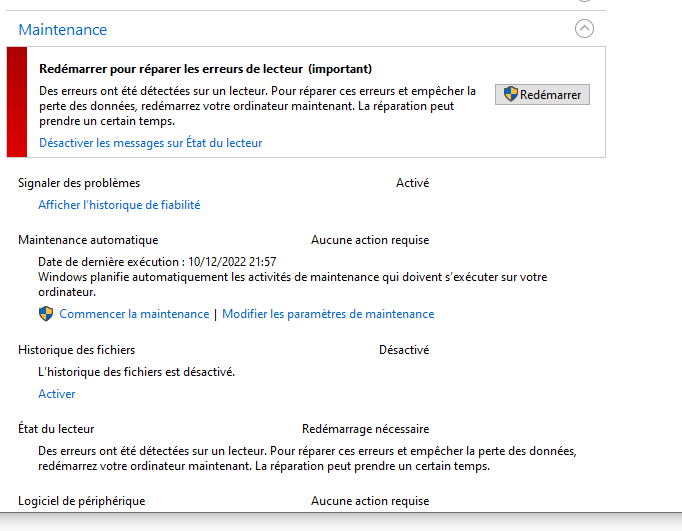This screenshot has height=531, width=682.
Task: Click Commencer la maintenance link
Action: tap(134, 314)
